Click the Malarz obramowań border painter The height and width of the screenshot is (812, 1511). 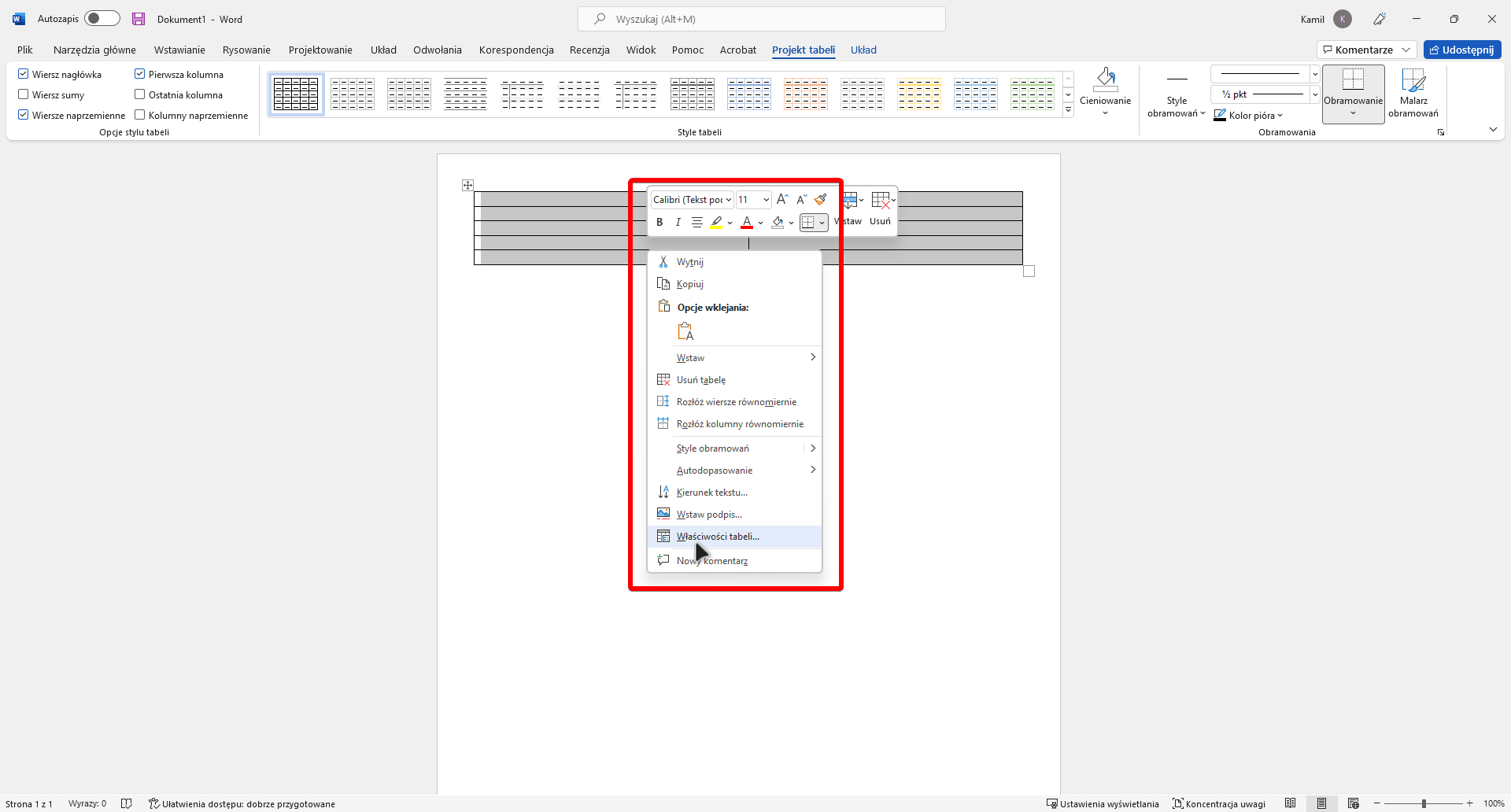(1413, 93)
